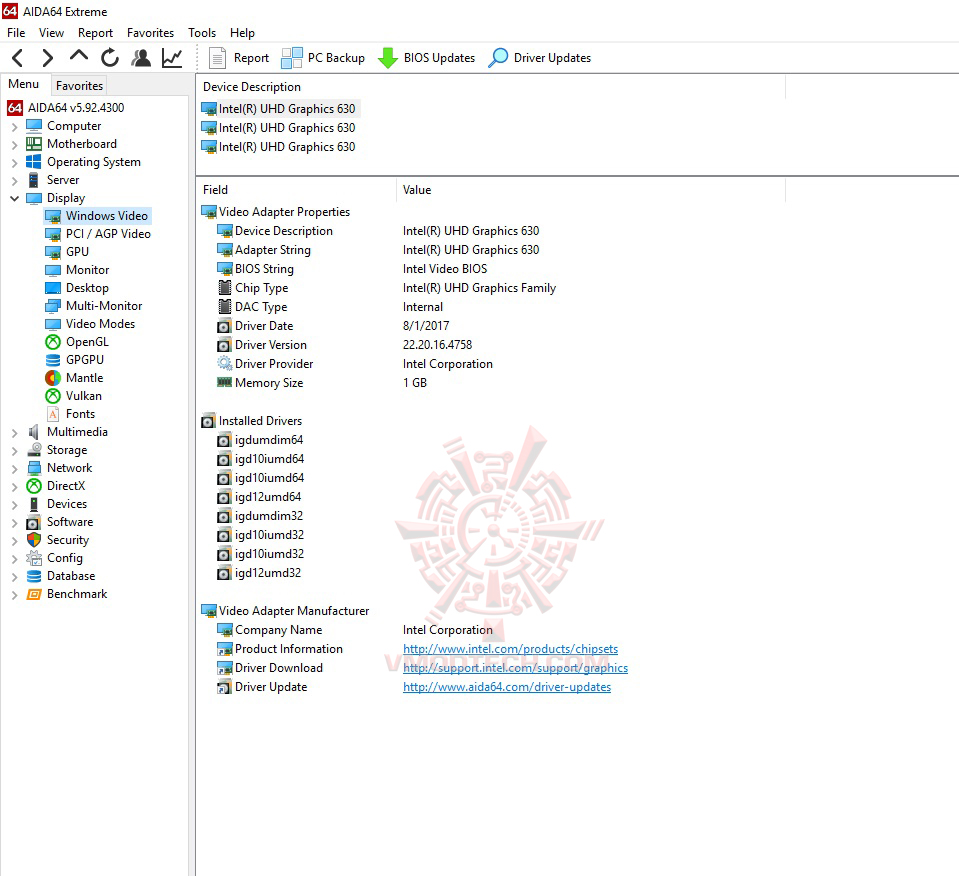This screenshot has width=959, height=876.
Task: Expand the Motherboard tree node
Action: click(x=14, y=145)
